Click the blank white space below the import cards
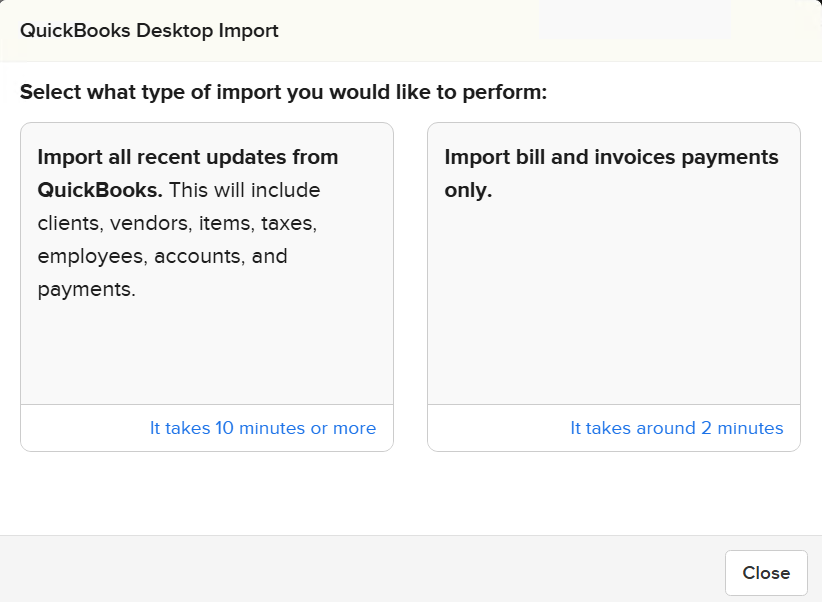Image resolution: width=822 pixels, height=602 pixels. tap(410, 495)
